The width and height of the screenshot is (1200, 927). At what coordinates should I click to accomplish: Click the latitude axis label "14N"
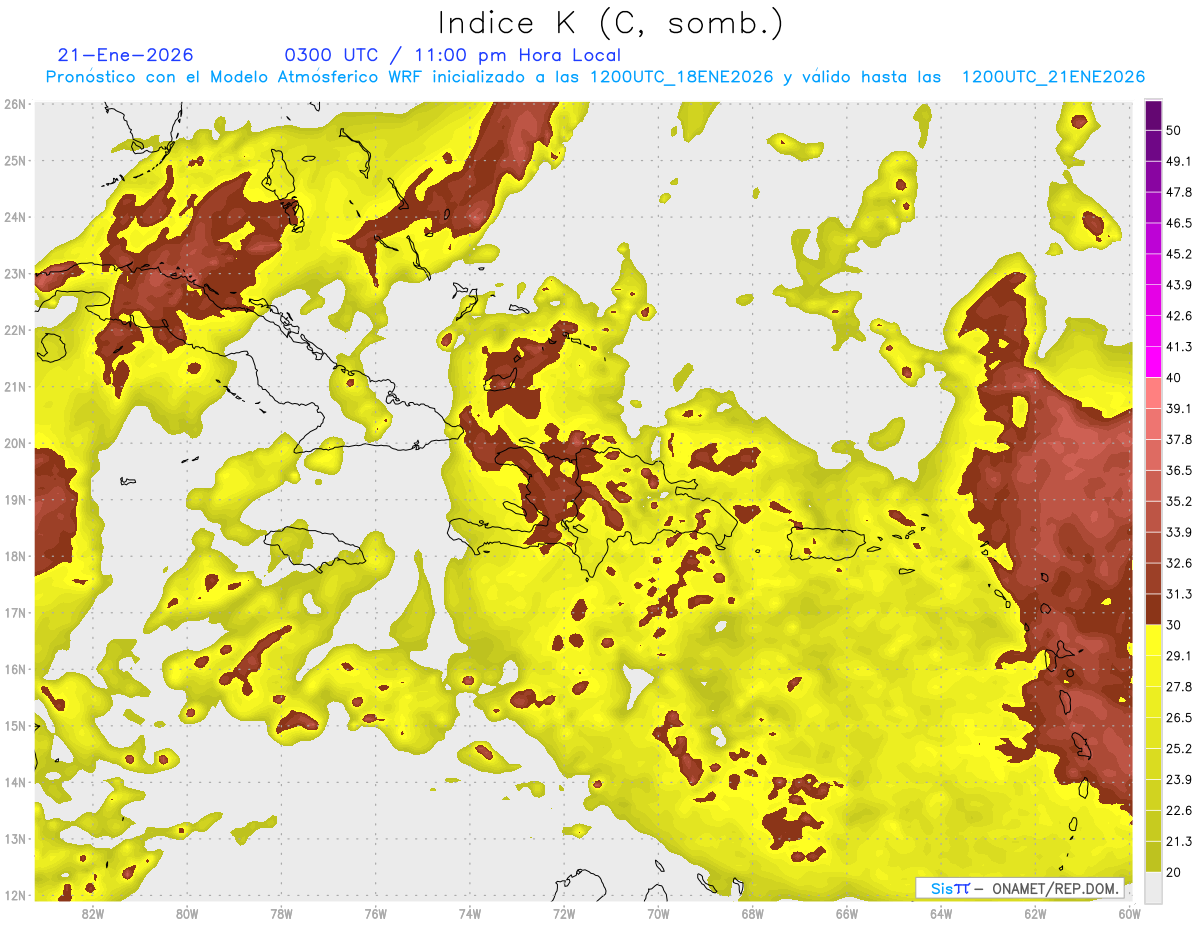click(x=15, y=783)
